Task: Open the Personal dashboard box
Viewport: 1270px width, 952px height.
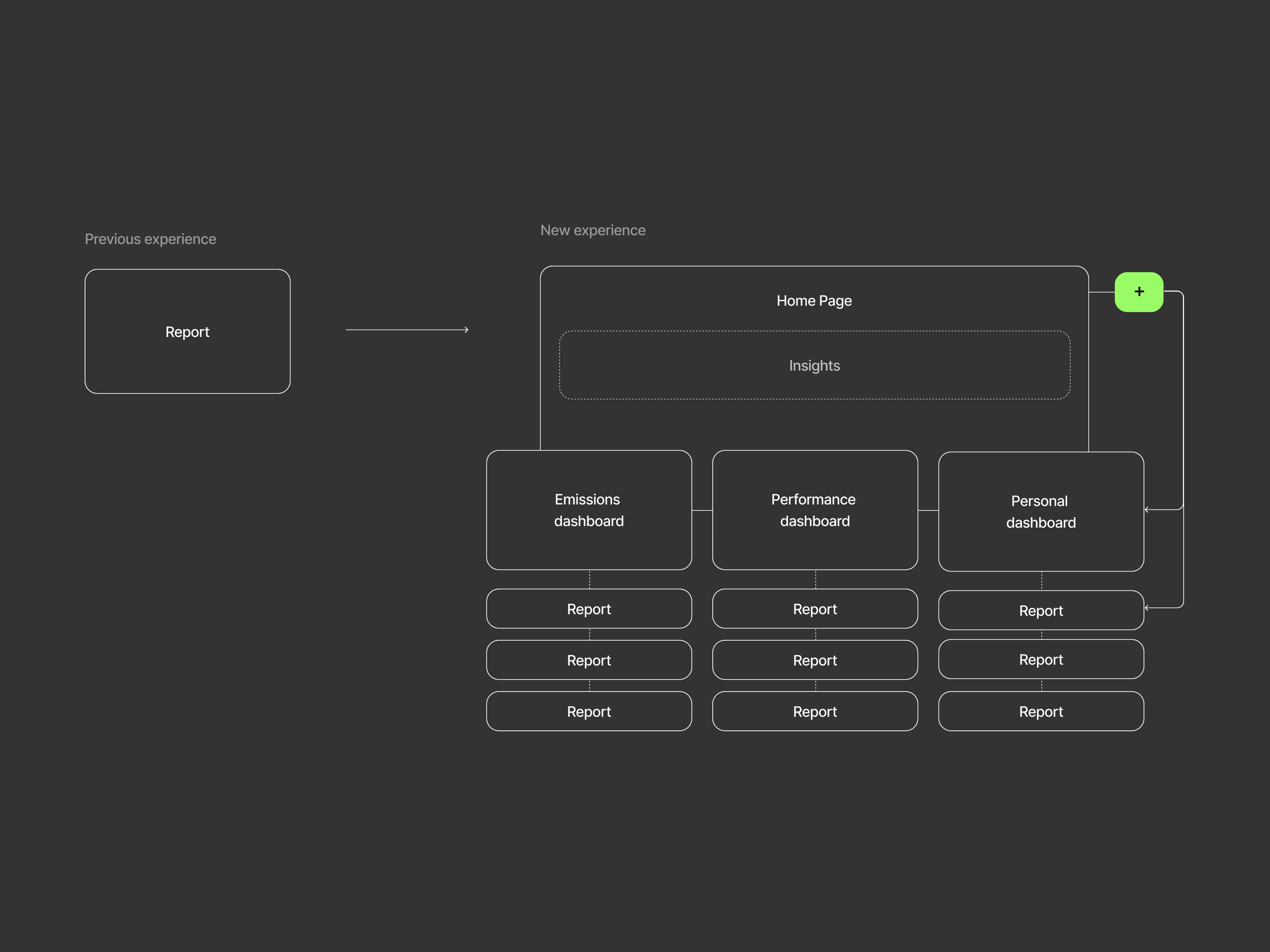Action: click(x=1040, y=512)
